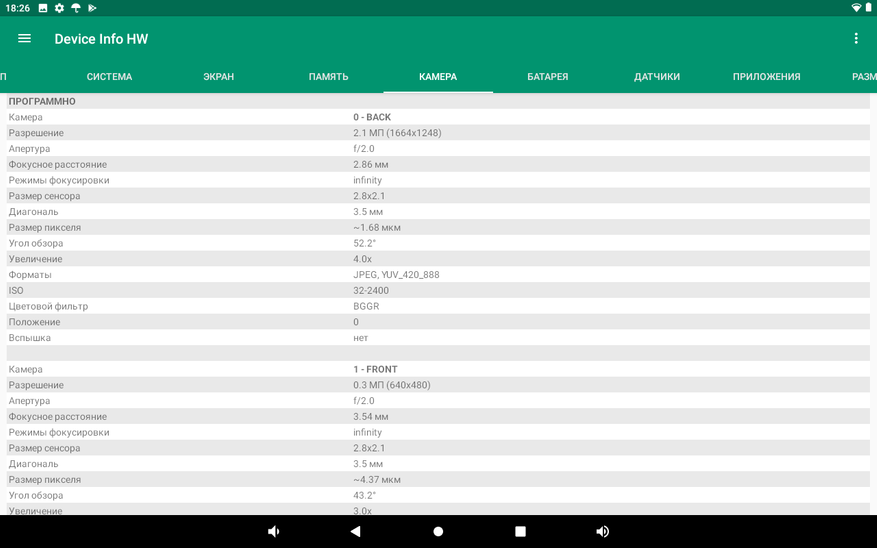The image size is (877, 548).
Task: Click the 'Вспышка' row label
Action: pos(30,338)
